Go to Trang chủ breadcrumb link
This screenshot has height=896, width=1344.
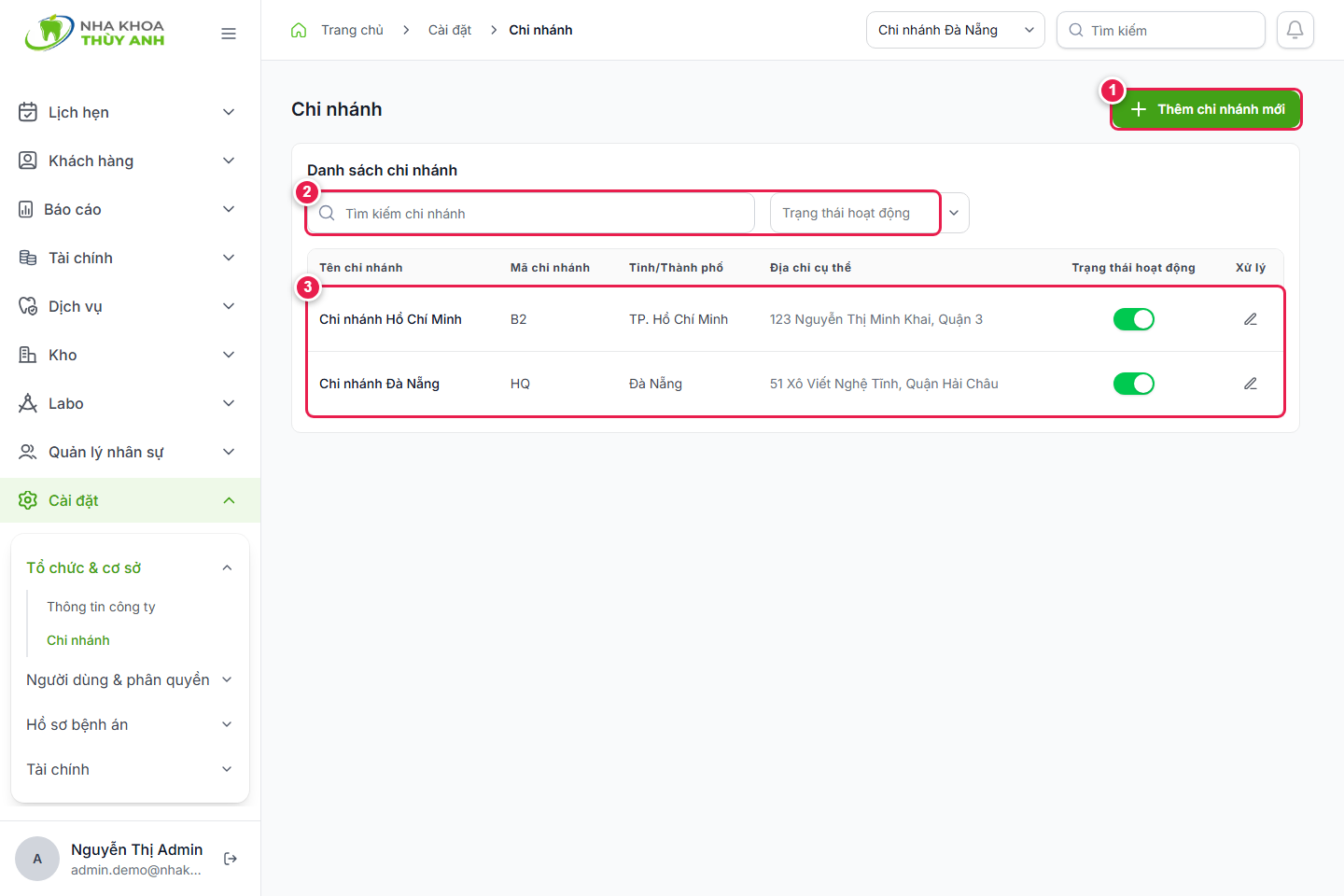pyautogui.click(x=352, y=30)
